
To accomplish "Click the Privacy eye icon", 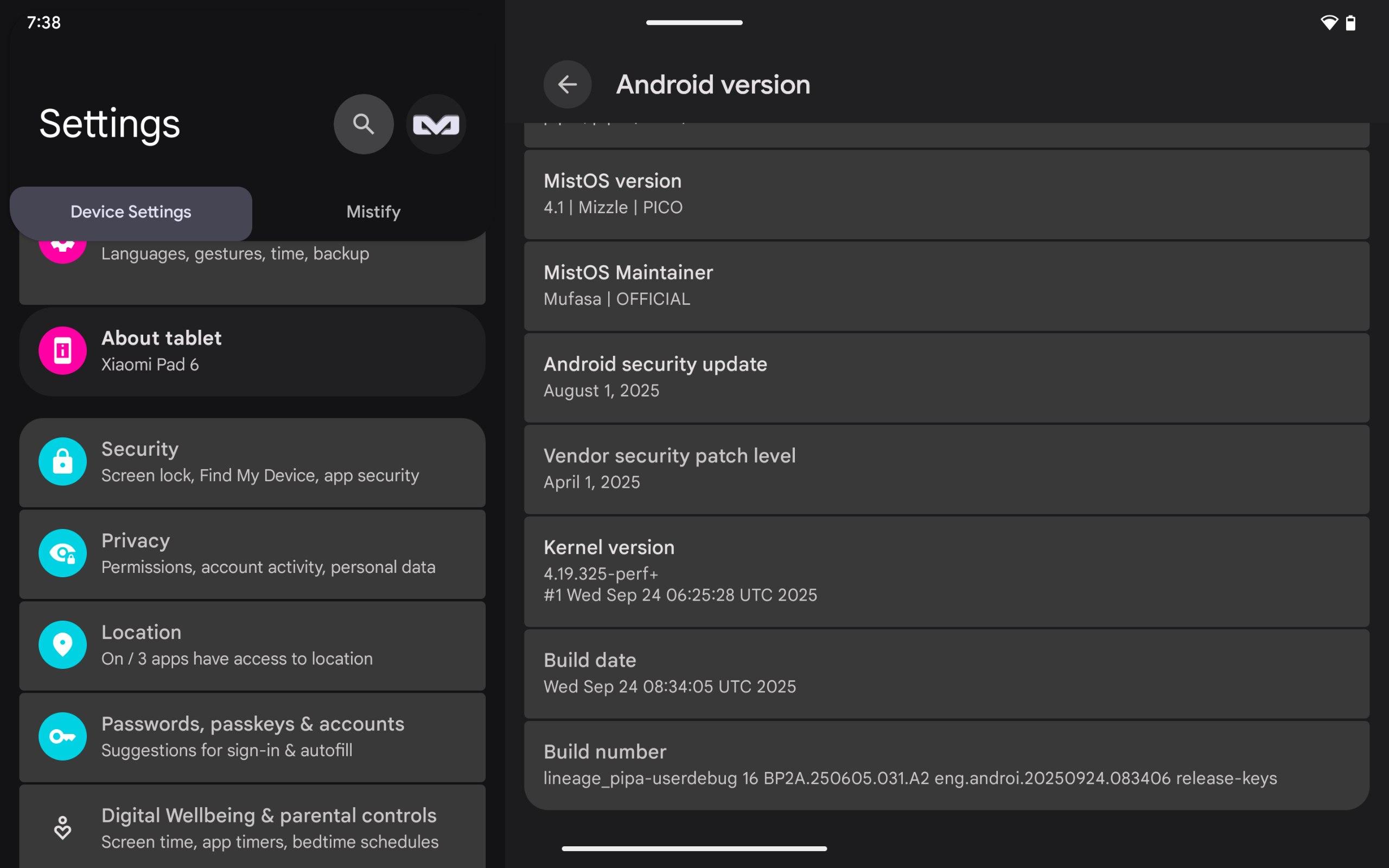I will click(x=62, y=553).
